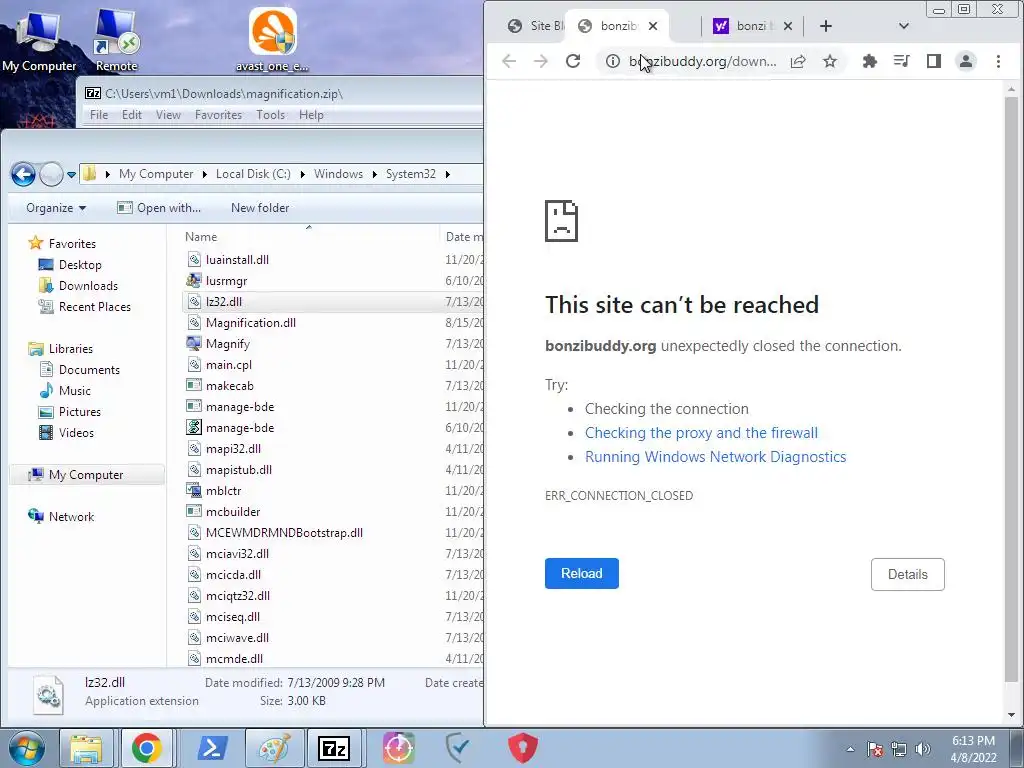Image resolution: width=1024 pixels, height=768 pixels.
Task: Click share page icon in Chrome
Action: click(798, 61)
